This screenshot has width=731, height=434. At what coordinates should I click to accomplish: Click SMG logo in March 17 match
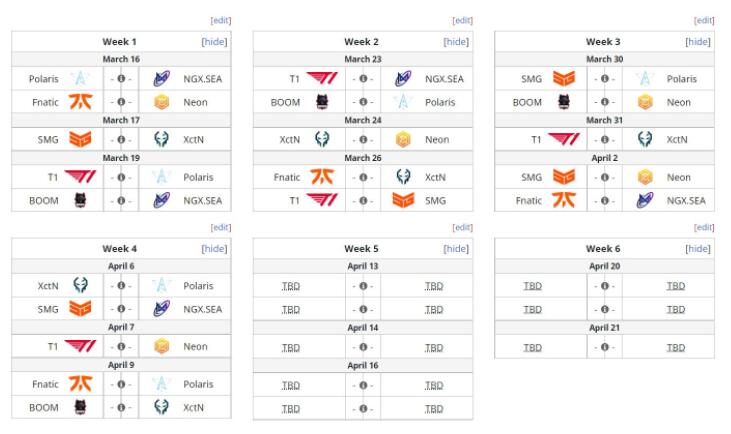click(80, 139)
